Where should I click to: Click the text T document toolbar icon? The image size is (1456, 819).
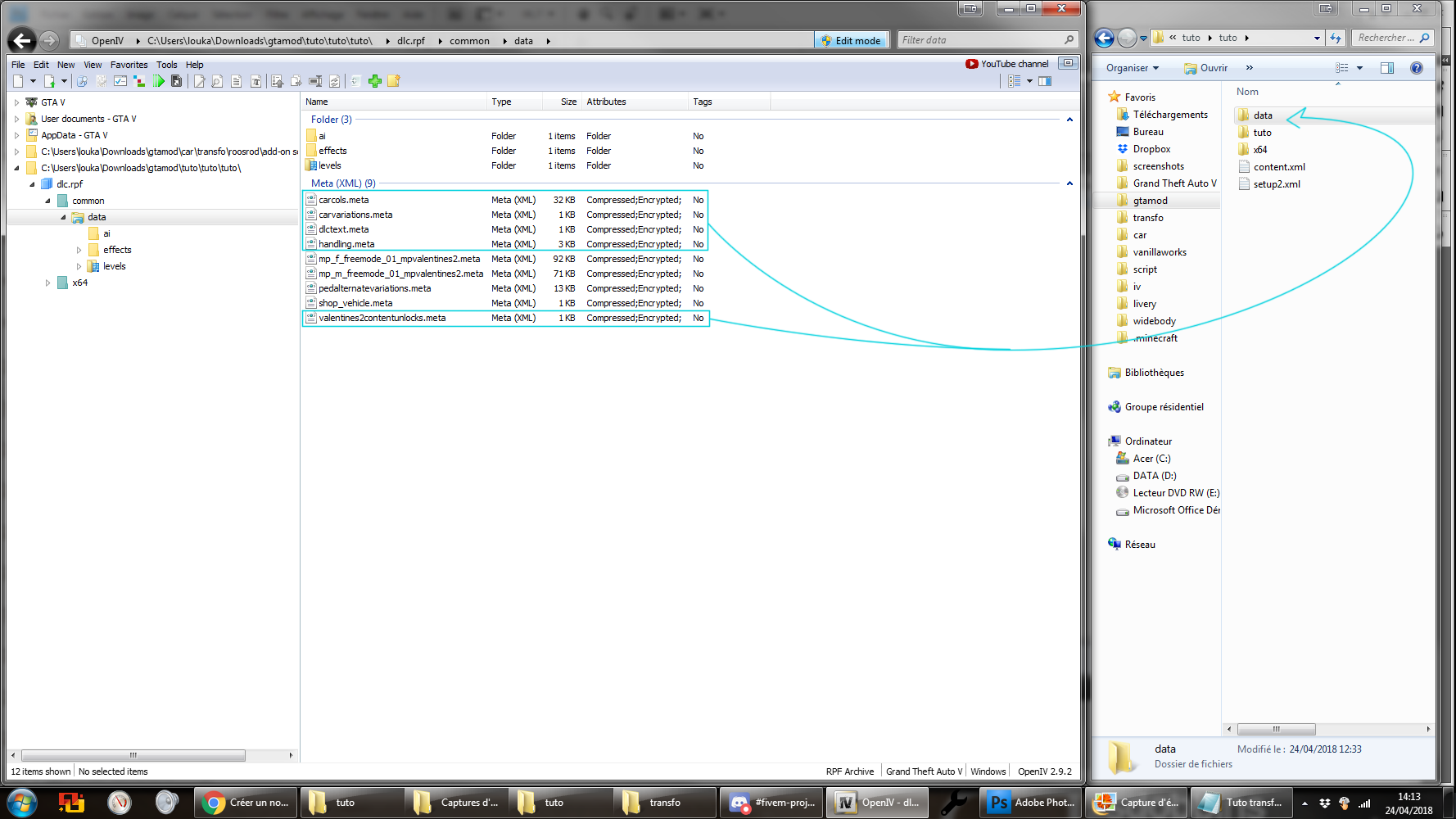[x=255, y=81]
